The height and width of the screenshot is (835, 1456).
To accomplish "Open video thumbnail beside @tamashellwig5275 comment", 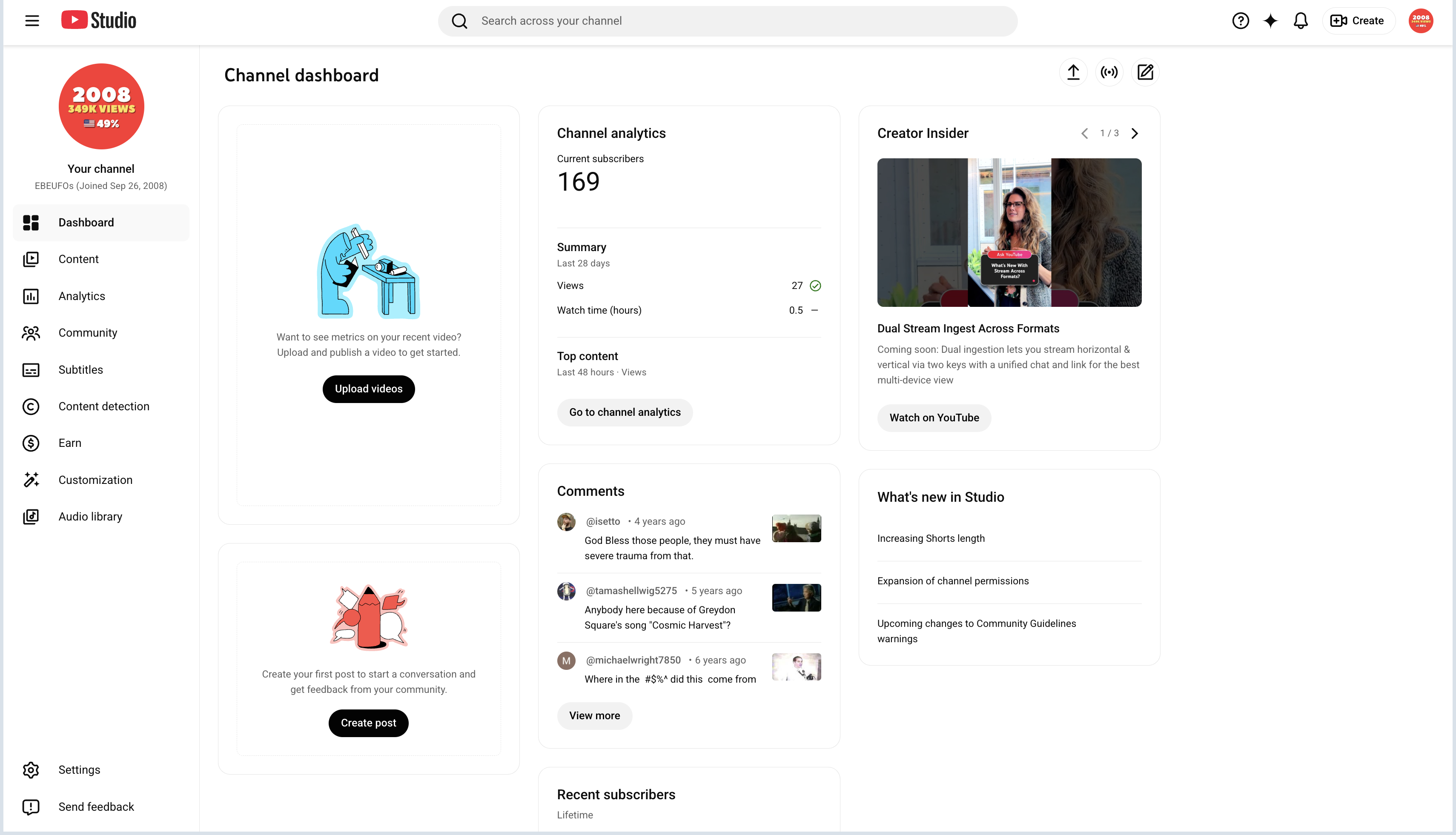I will click(796, 598).
